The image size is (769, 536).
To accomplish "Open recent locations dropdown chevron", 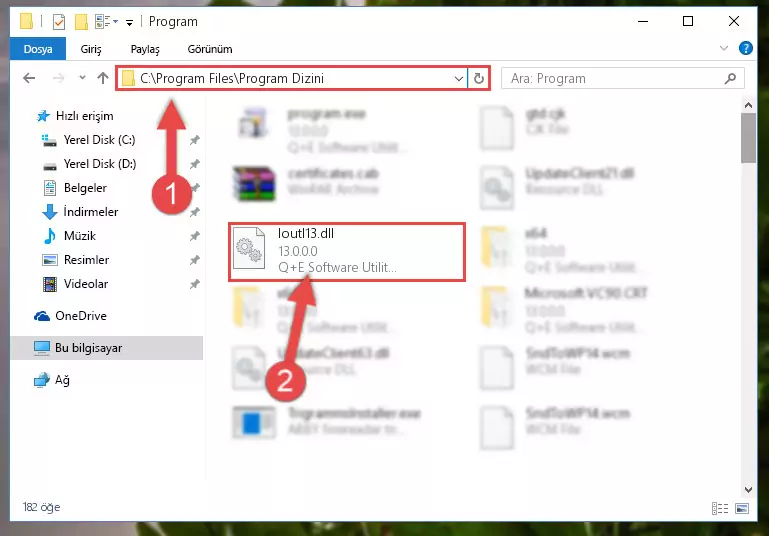I will pyautogui.click(x=82, y=77).
